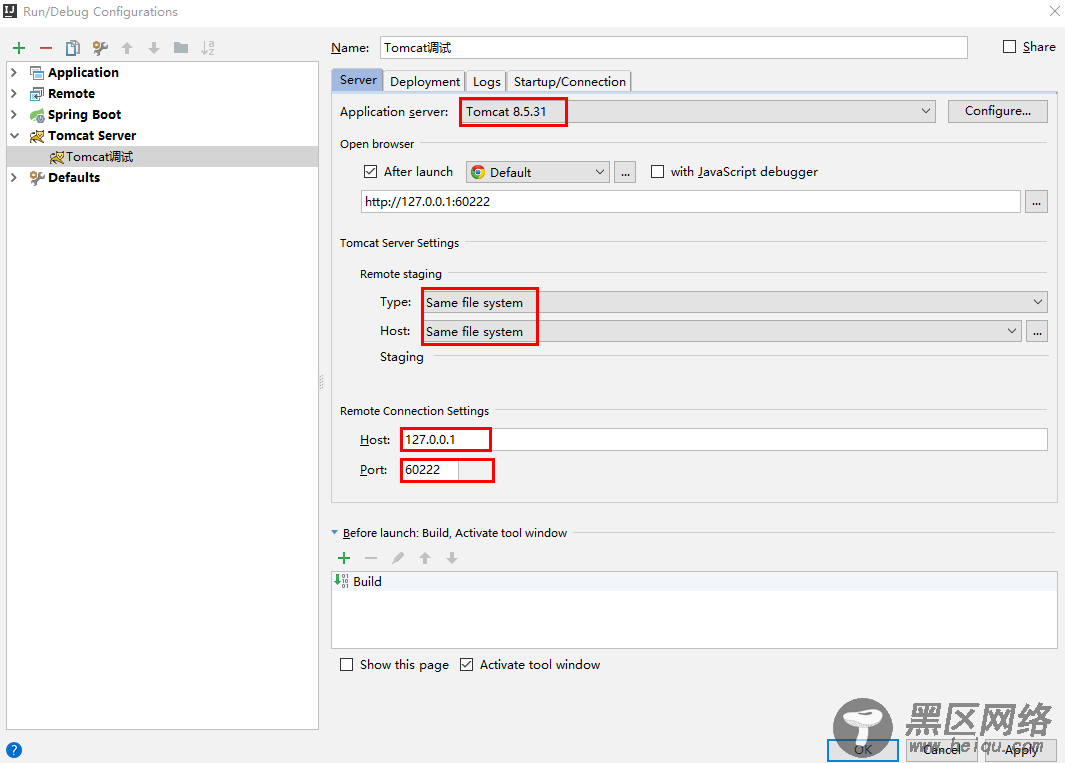Add a before launch task
The height and width of the screenshot is (763, 1065).
point(344,558)
